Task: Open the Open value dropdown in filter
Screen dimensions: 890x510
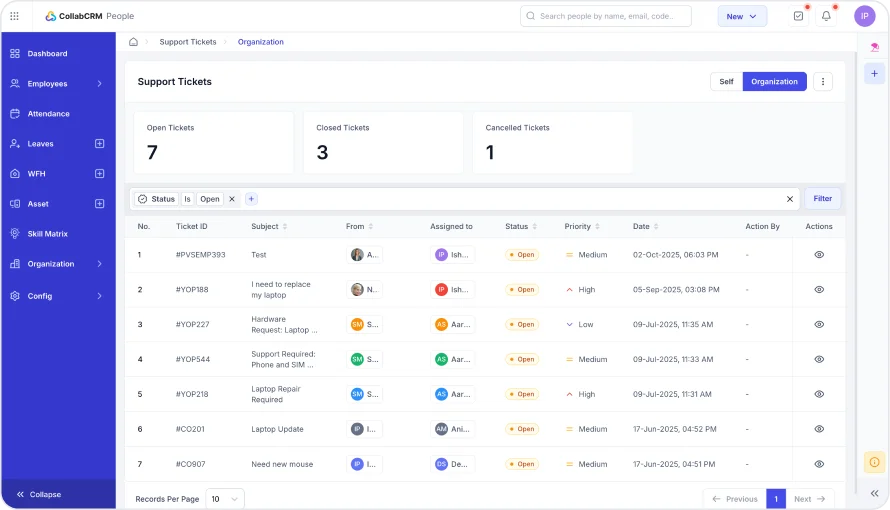Action: pyautogui.click(x=209, y=199)
